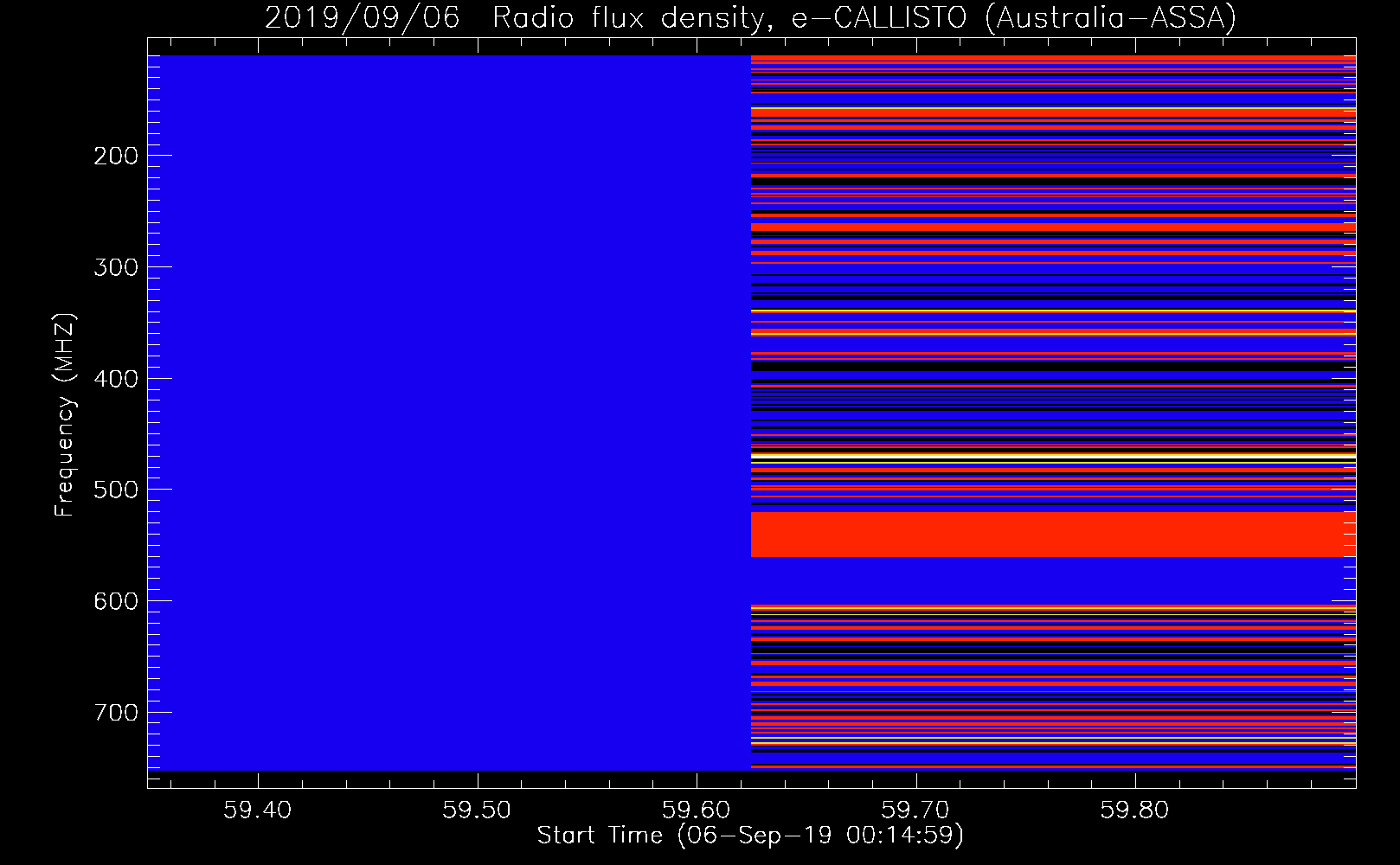Image resolution: width=1400 pixels, height=865 pixels.
Task: Click the 600 frequency tick label
Action: click(x=116, y=601)
